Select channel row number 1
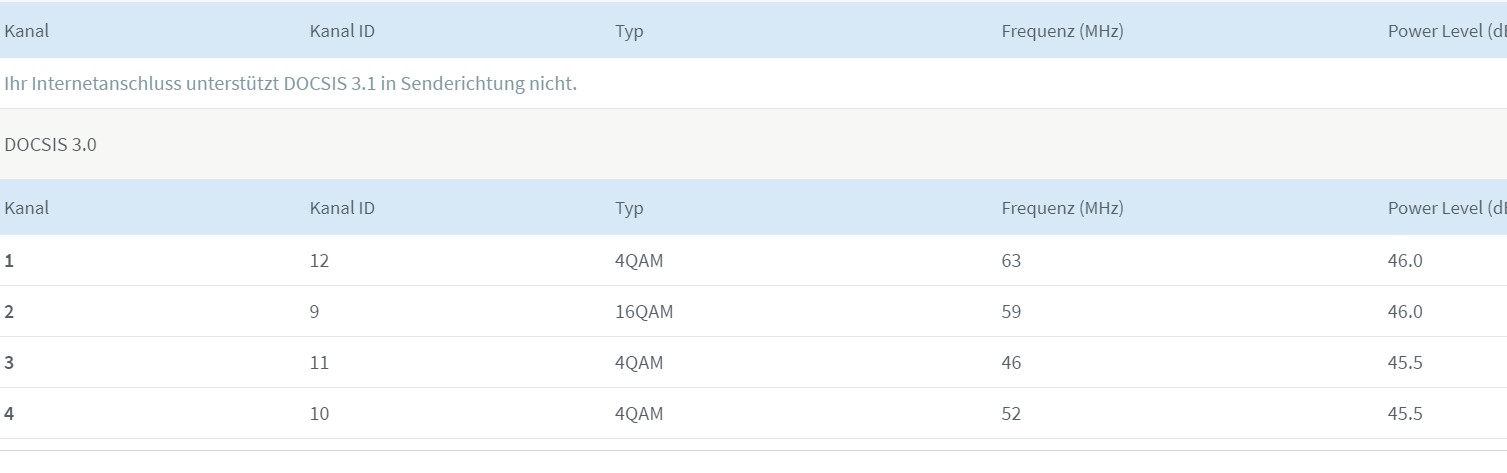Screen dimensions: 1507x473 click(x=753, y=261)
